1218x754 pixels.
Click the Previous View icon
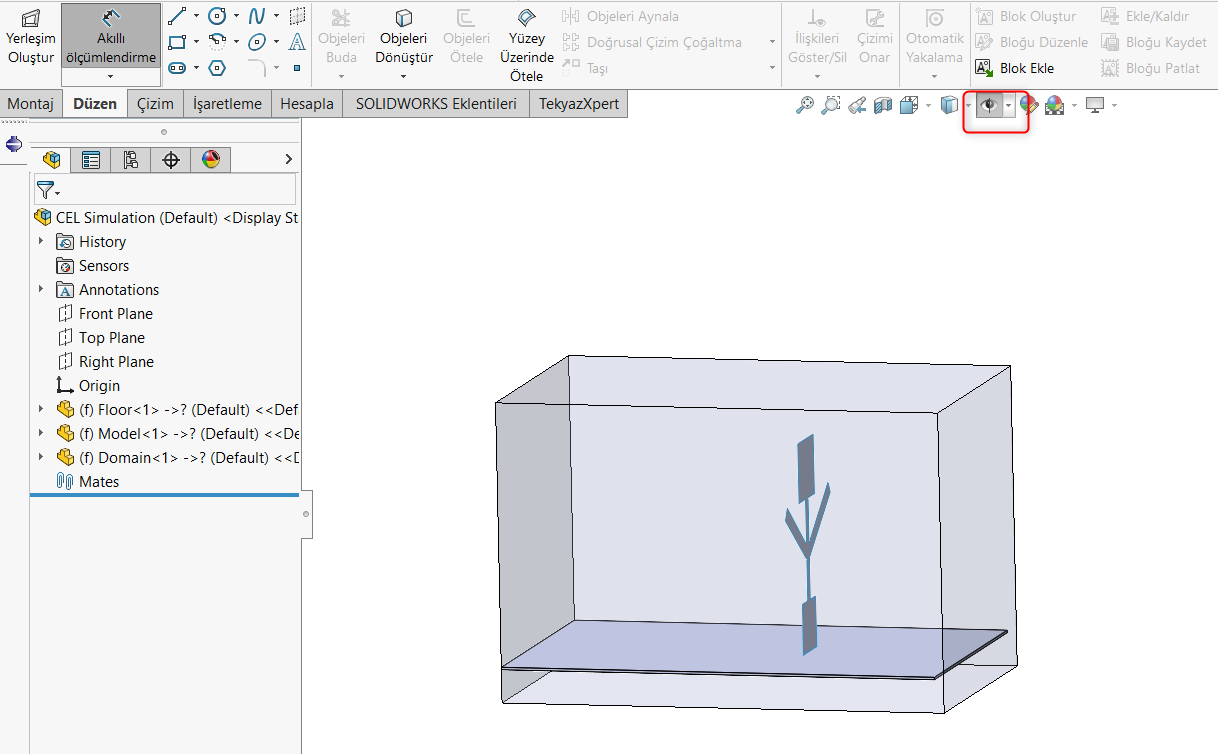click(x=856, y=105)
